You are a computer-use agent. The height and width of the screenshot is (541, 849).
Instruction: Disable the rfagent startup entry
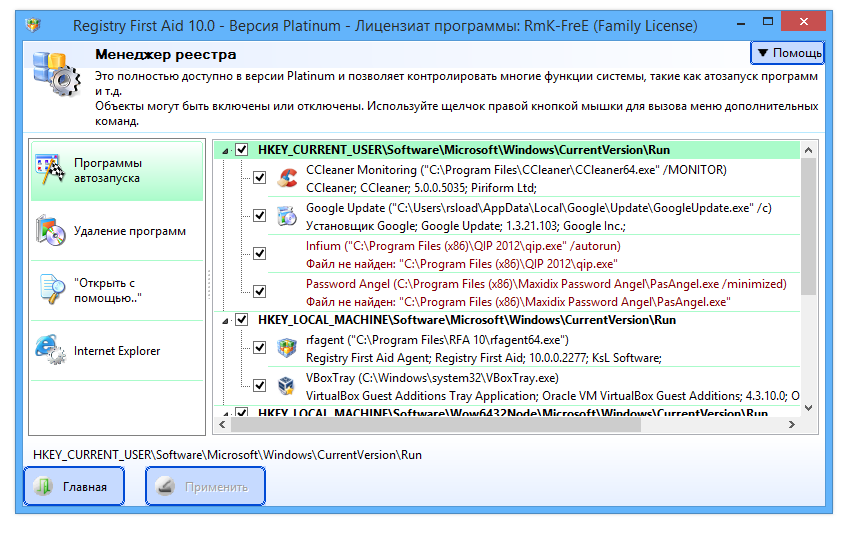click(x=260, y=347)
